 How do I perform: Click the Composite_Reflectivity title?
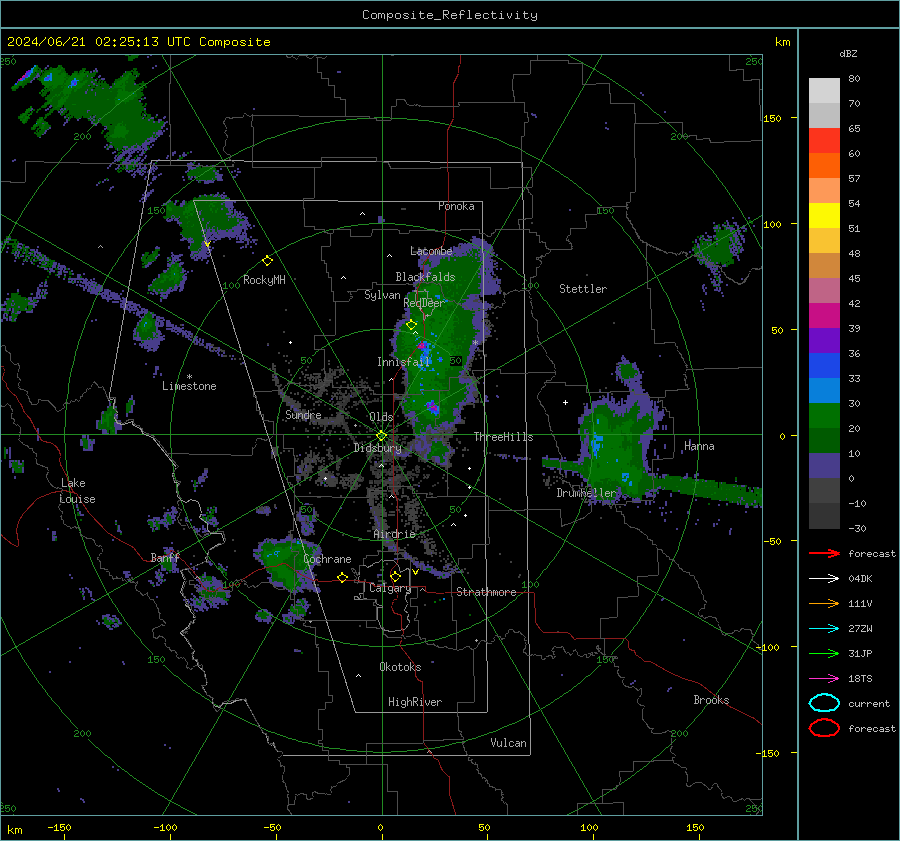(450, 15)
